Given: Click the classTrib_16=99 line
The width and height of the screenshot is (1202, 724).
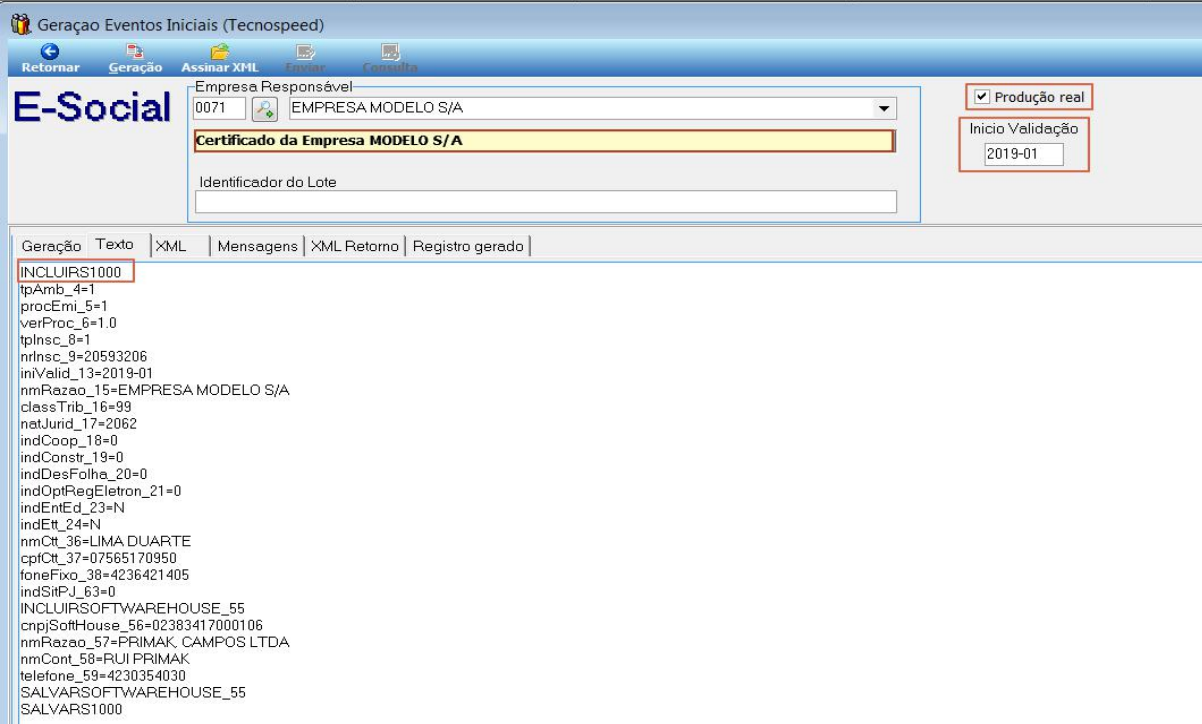Looking at the screenshot, I should [x=75, y=407].
